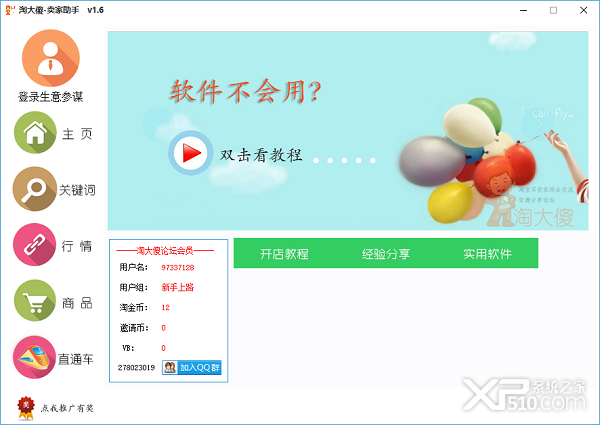Click the username value 97337128
The height and width of the screenshot is (425, 600).
click(178, 267)
